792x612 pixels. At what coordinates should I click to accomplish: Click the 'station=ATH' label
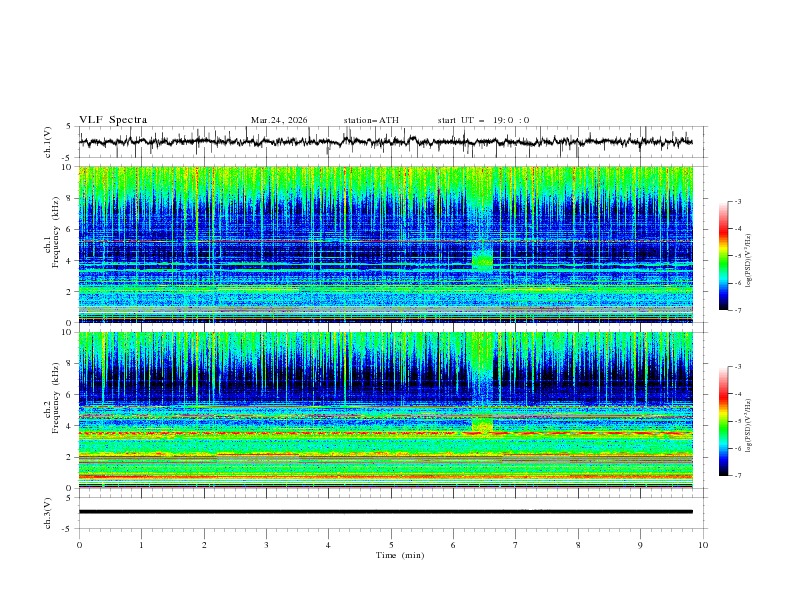tap(371, 120)
